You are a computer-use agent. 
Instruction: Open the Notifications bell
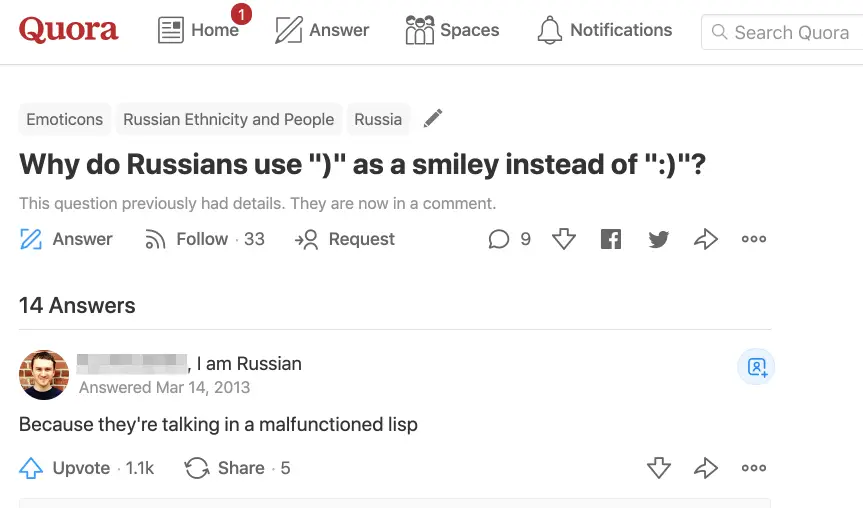coord(604,30)
